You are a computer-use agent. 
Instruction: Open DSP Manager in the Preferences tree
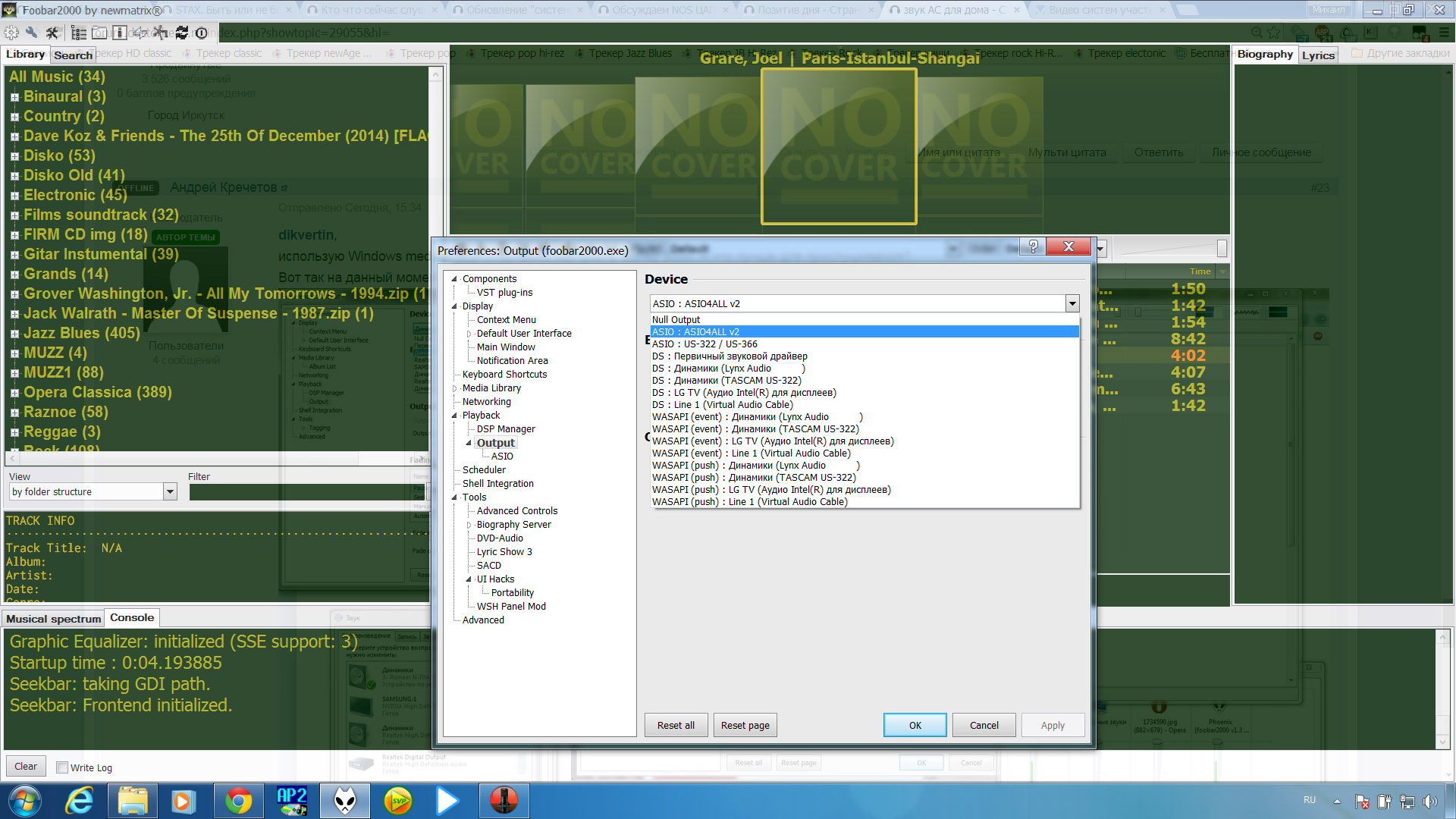[x=506, y=429]
